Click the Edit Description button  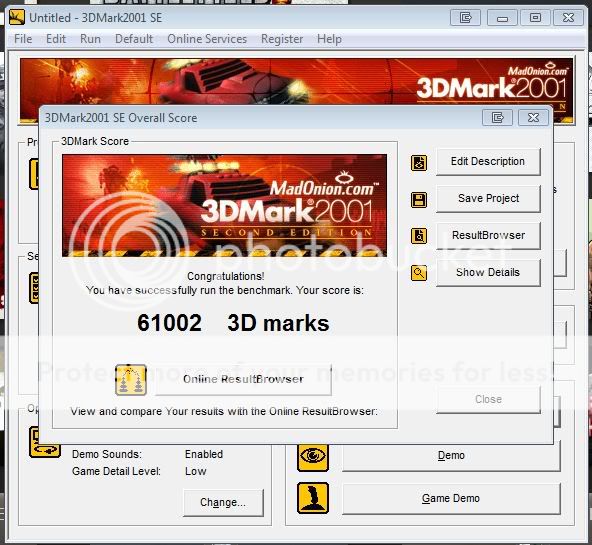488,162
